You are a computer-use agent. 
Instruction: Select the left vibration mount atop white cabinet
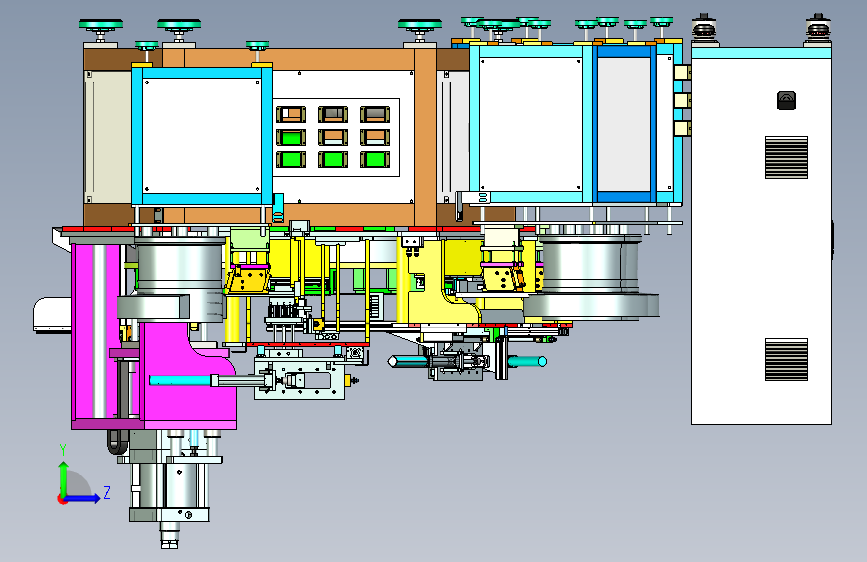[704, 30]
